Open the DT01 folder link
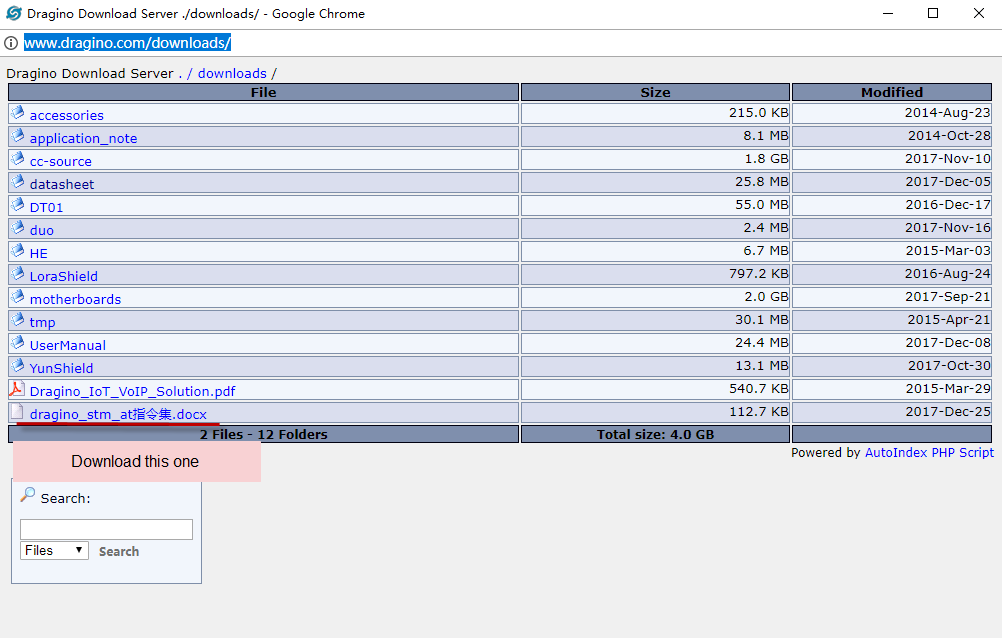 46,208
